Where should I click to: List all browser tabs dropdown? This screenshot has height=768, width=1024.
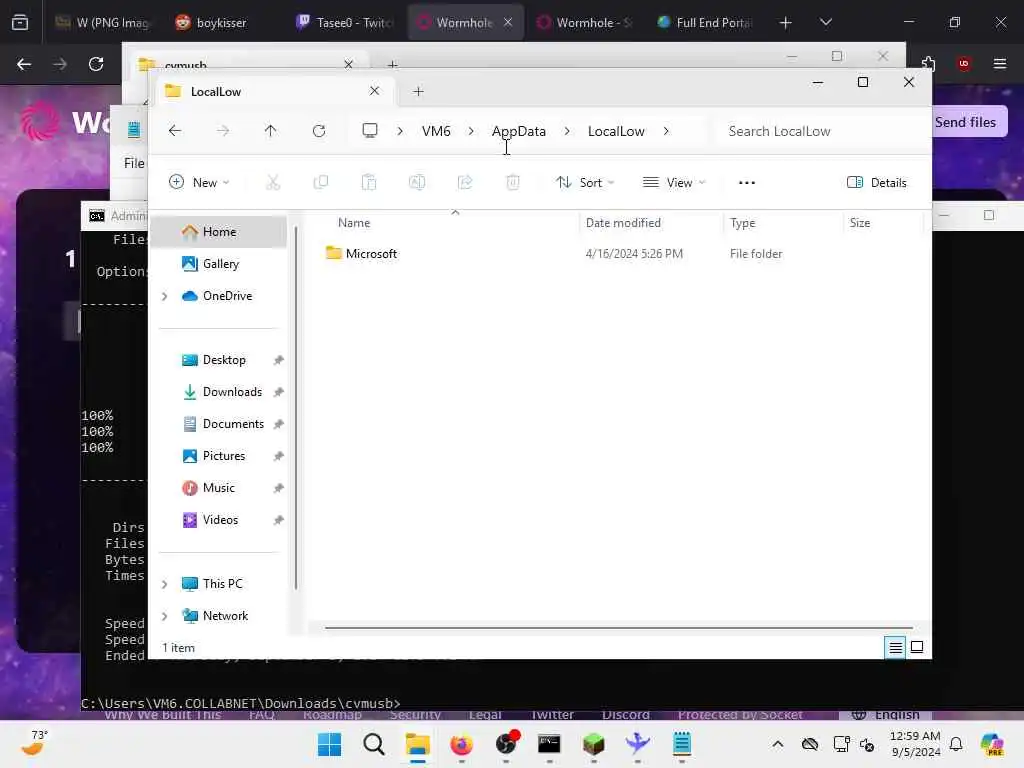click(825, 22)
